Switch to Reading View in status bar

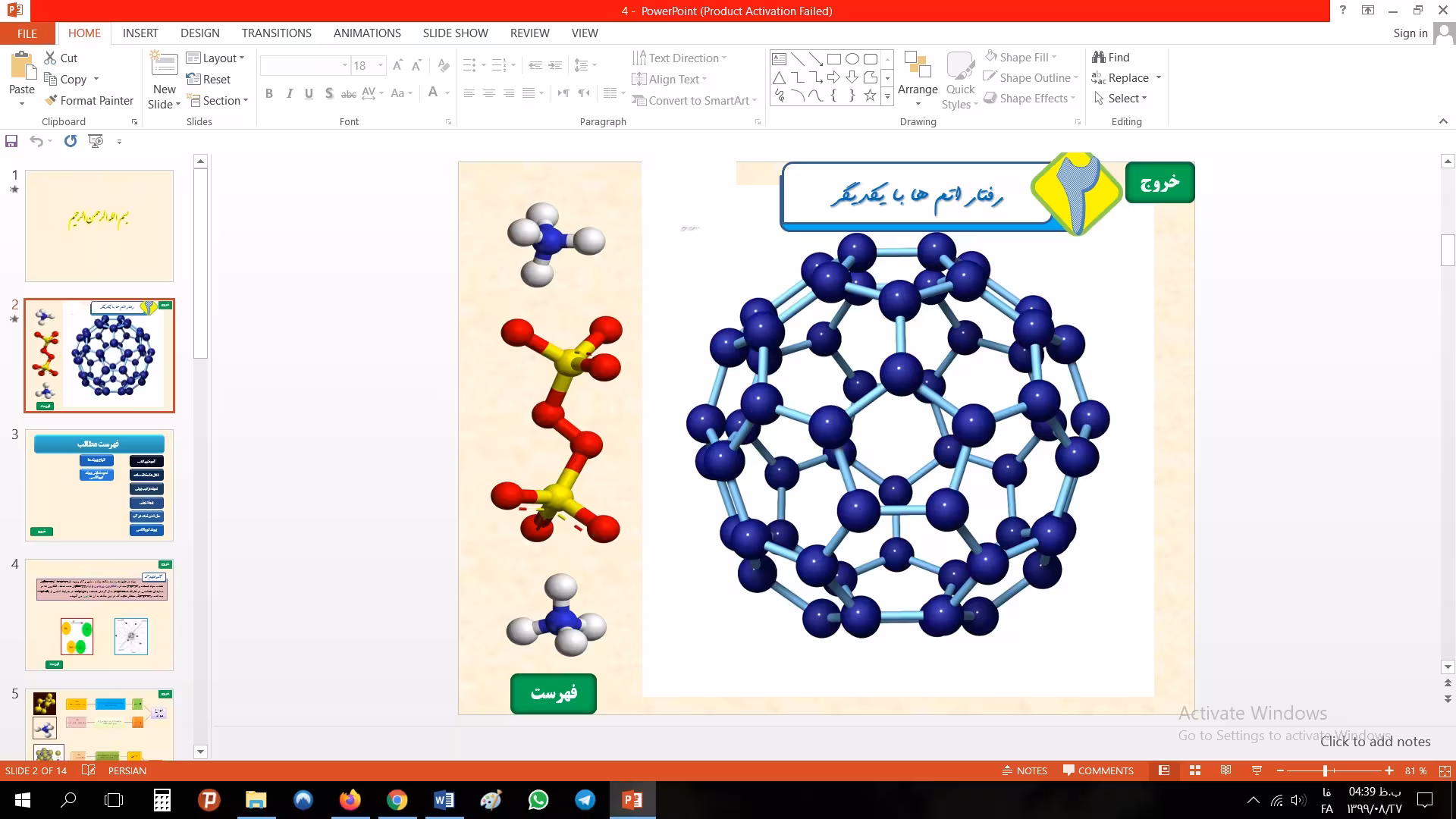coord(1225,770)
